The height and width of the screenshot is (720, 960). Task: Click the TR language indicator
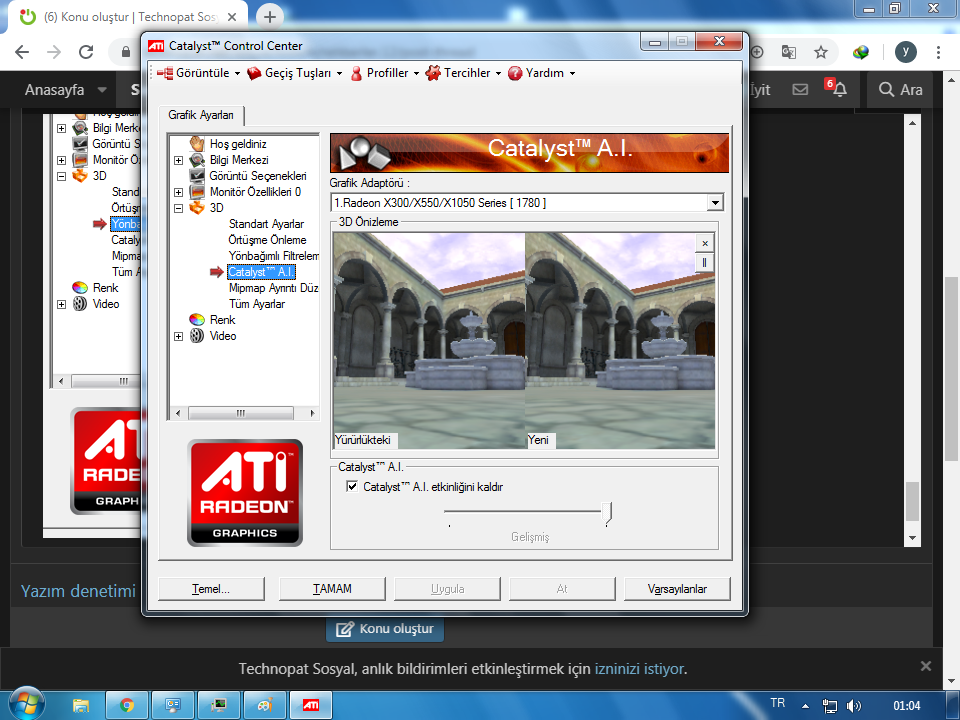pos(778,703)
